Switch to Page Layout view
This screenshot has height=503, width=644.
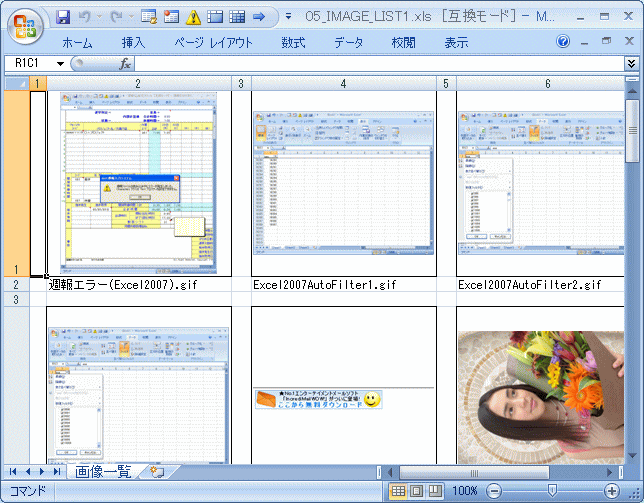click(x=416, y=491)
